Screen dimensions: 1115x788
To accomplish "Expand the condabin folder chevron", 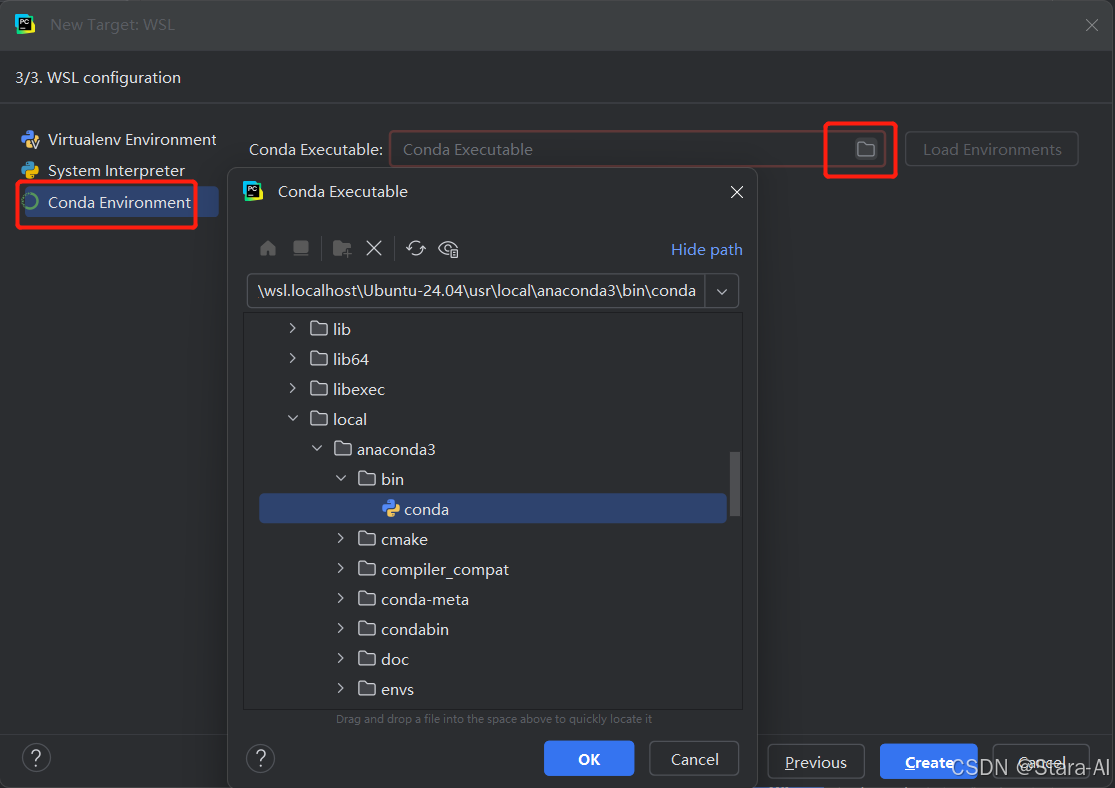I will click(341, 628).
